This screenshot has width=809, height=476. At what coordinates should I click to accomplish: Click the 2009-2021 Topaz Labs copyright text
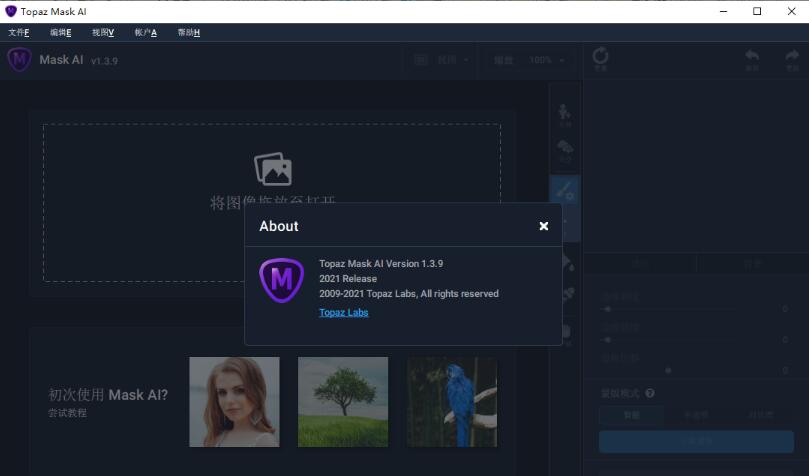click(409, 293)
